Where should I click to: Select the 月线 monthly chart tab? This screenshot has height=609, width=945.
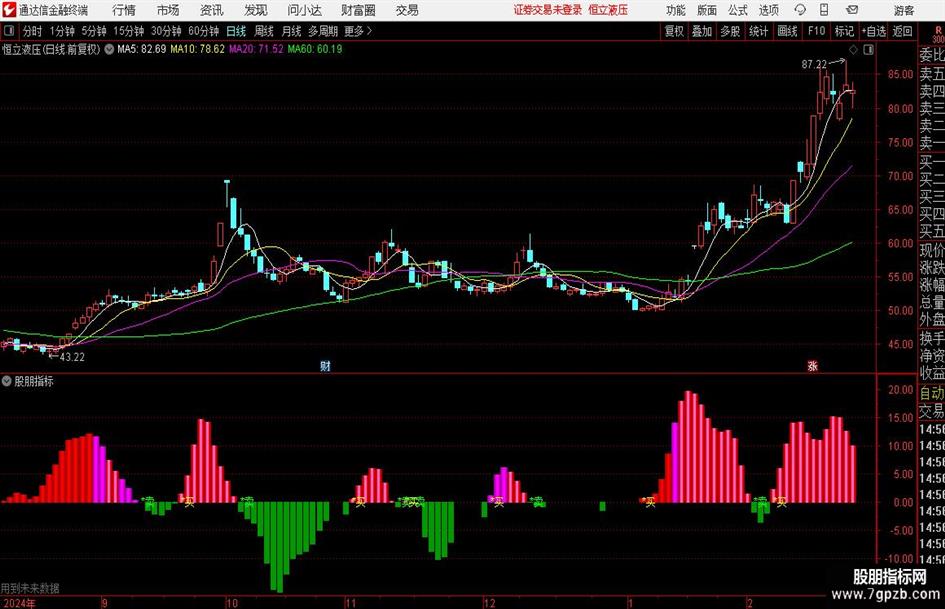(291, 31)
